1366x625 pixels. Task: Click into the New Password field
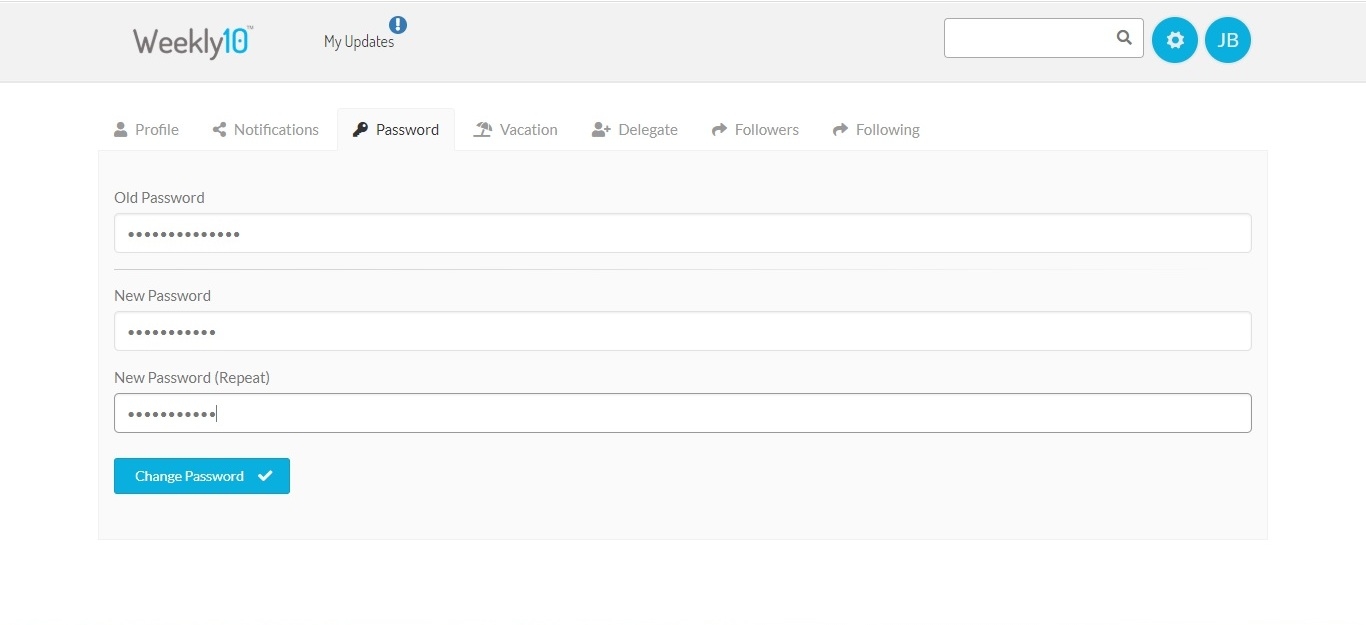[x=682, y=331]
